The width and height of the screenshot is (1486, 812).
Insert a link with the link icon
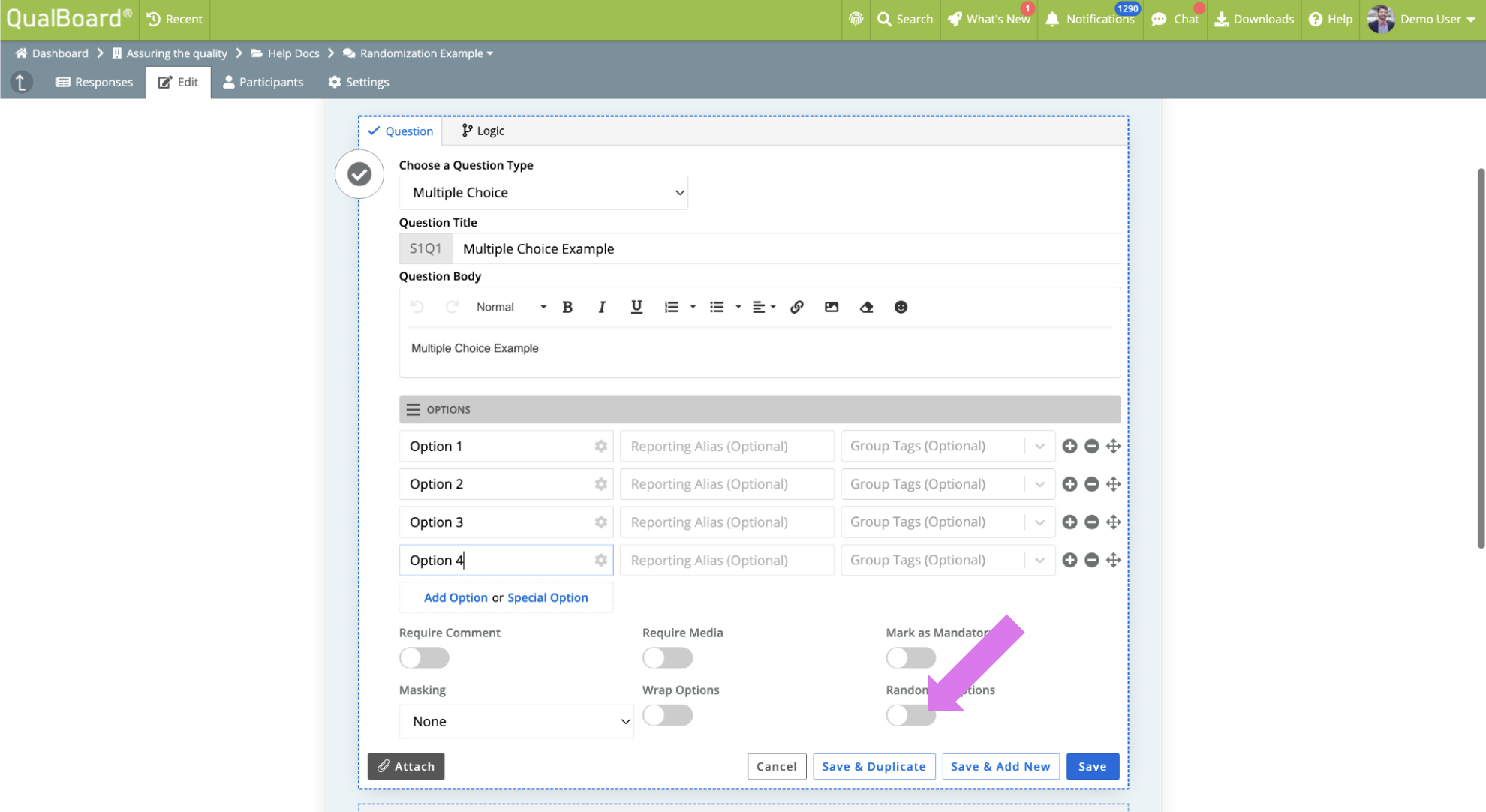click(x=797, y=307)
